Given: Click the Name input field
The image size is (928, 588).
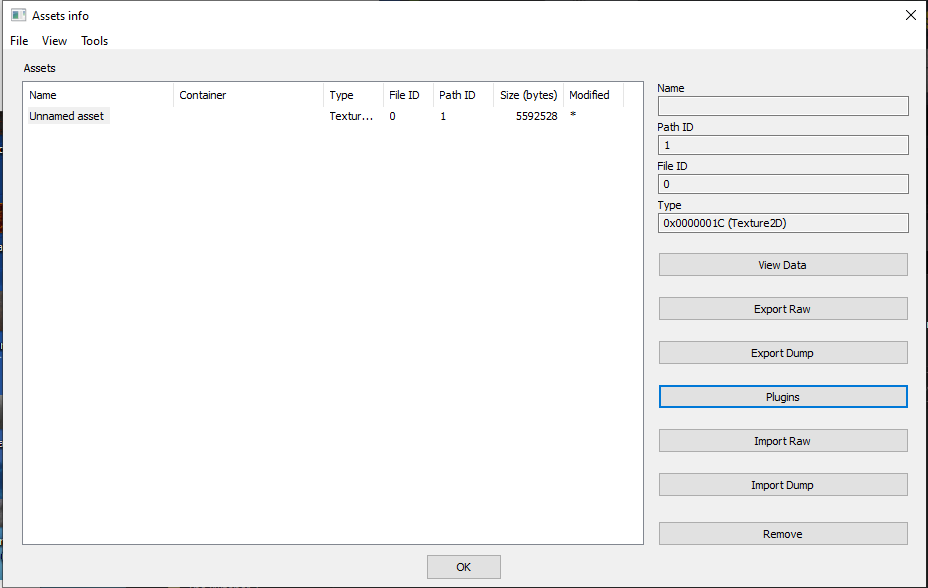Looking at the screenshot, I should (x=783, y=106).
